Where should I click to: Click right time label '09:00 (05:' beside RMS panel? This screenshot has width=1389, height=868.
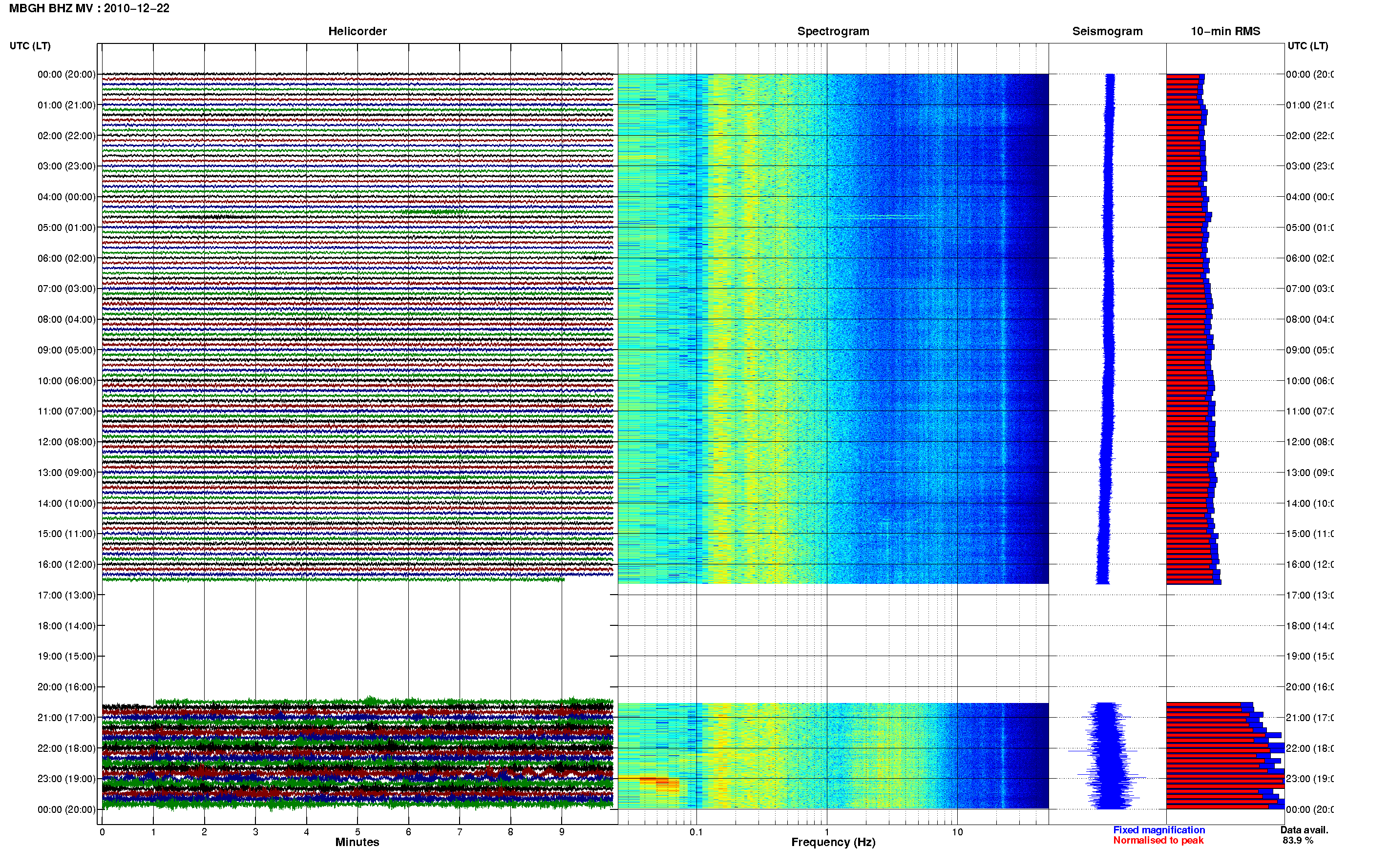click(x=1310, y=350)
